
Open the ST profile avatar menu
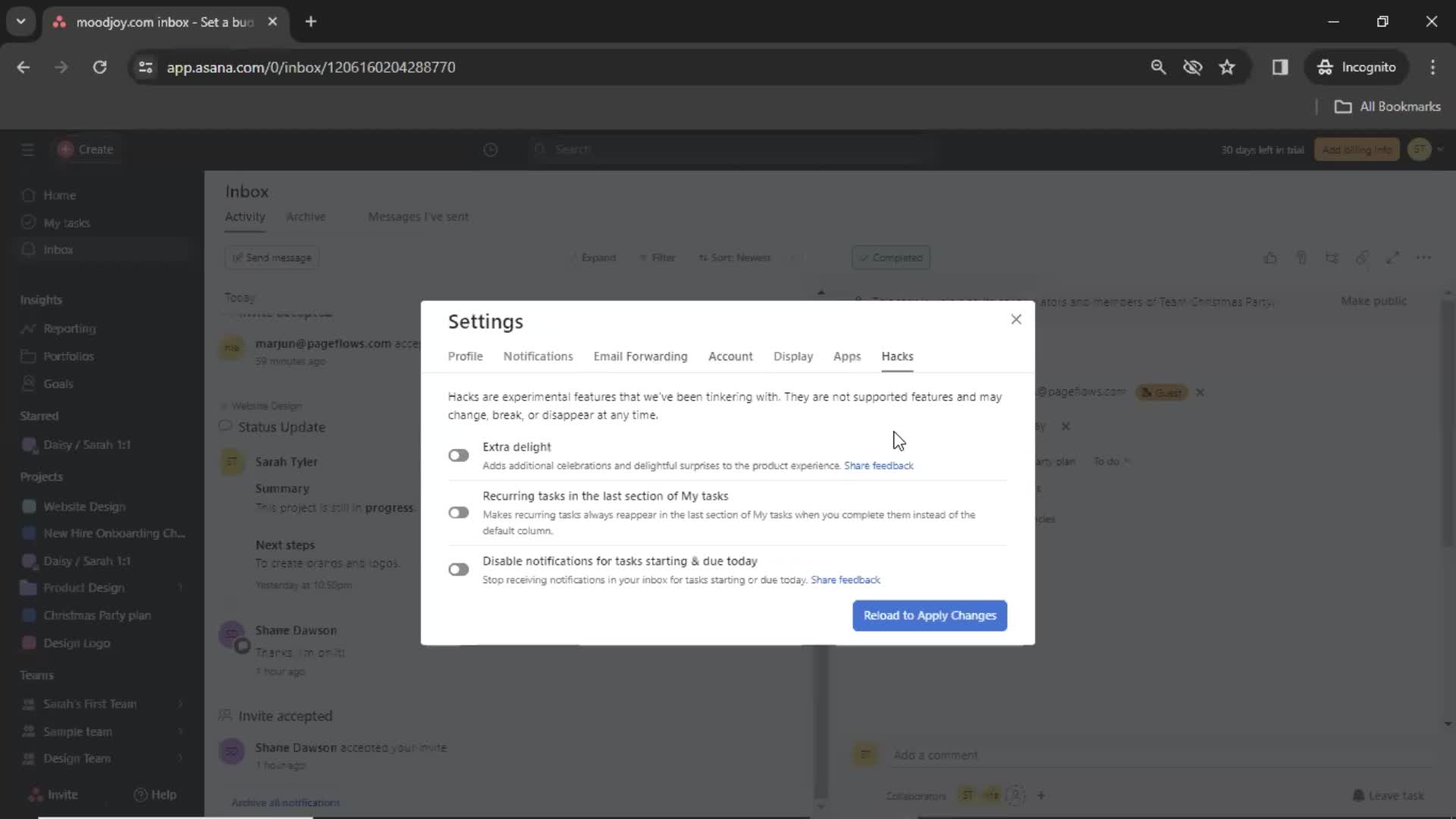tap(1420, 149)
